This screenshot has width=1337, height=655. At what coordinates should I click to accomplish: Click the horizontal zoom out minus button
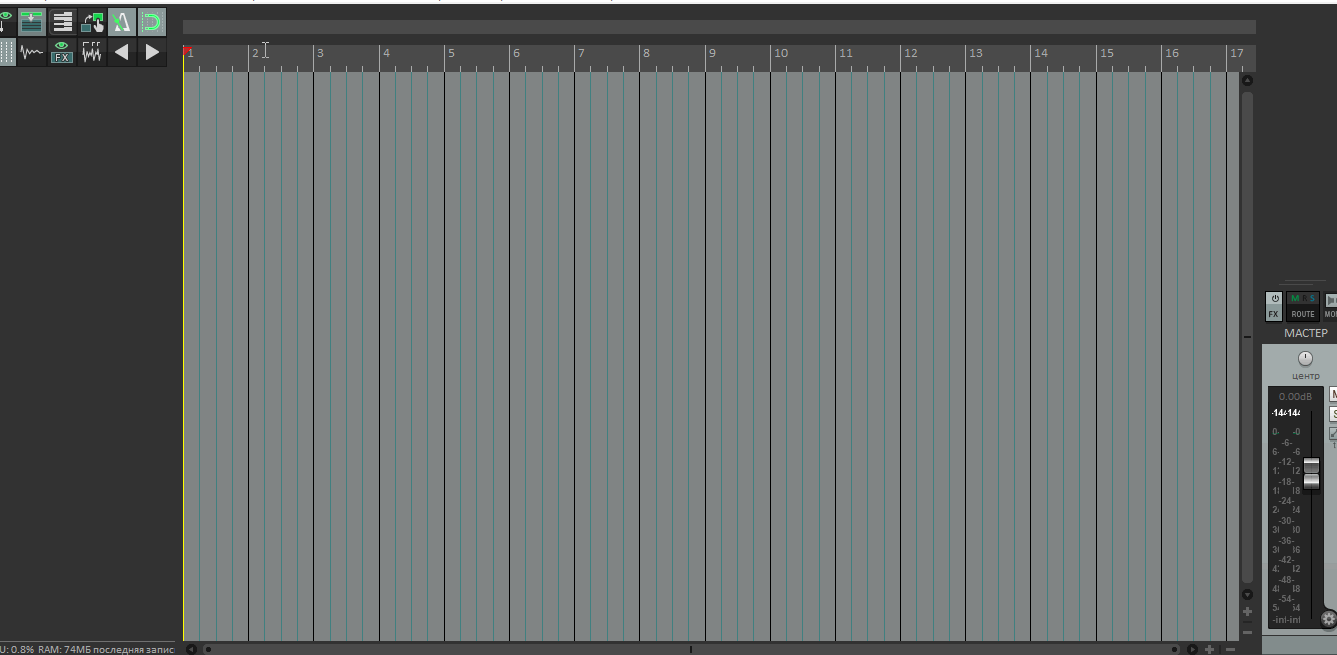click(x=1230, y=650)
